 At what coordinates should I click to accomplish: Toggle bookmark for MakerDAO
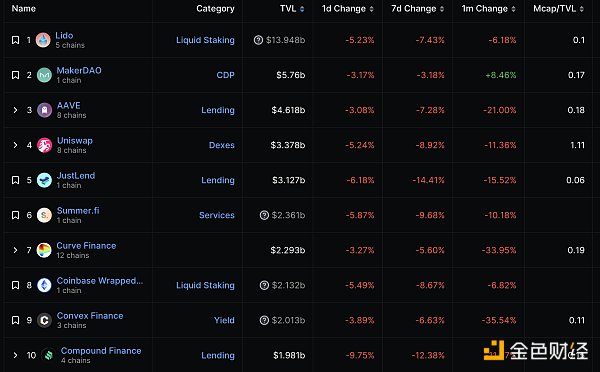(15, 75)
